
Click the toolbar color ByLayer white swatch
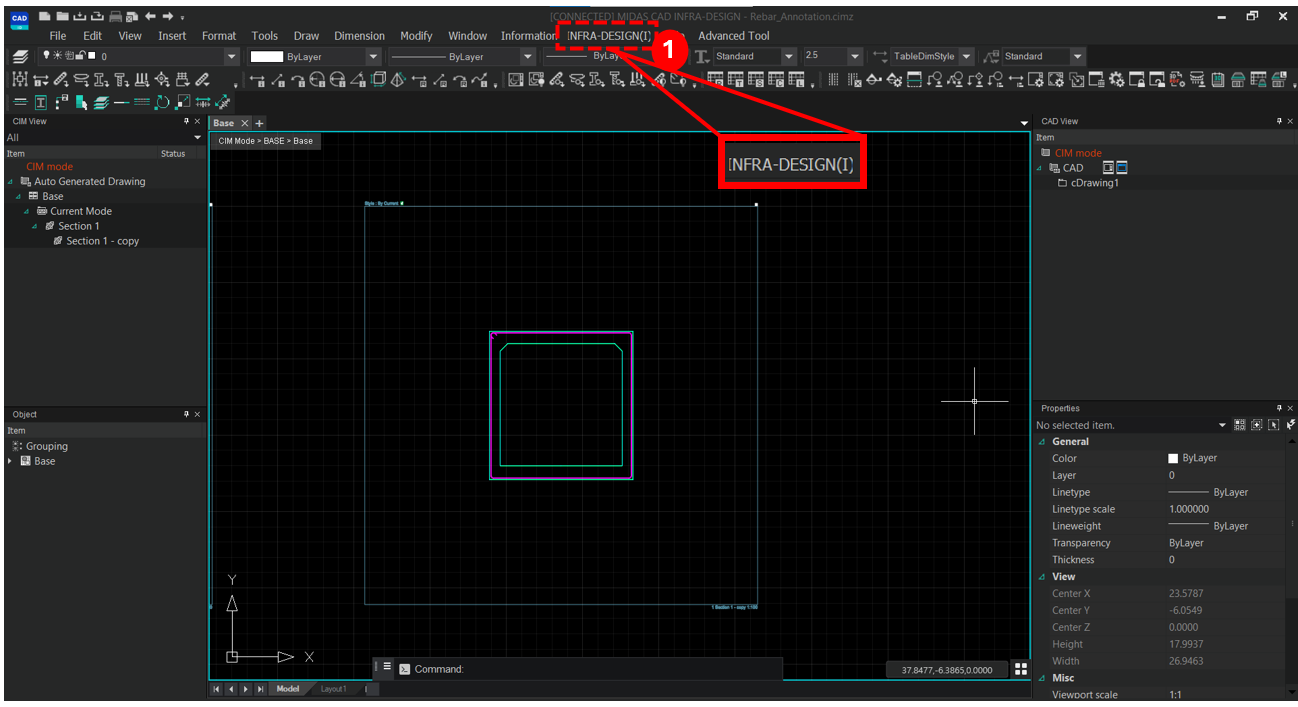coord(266,57)
